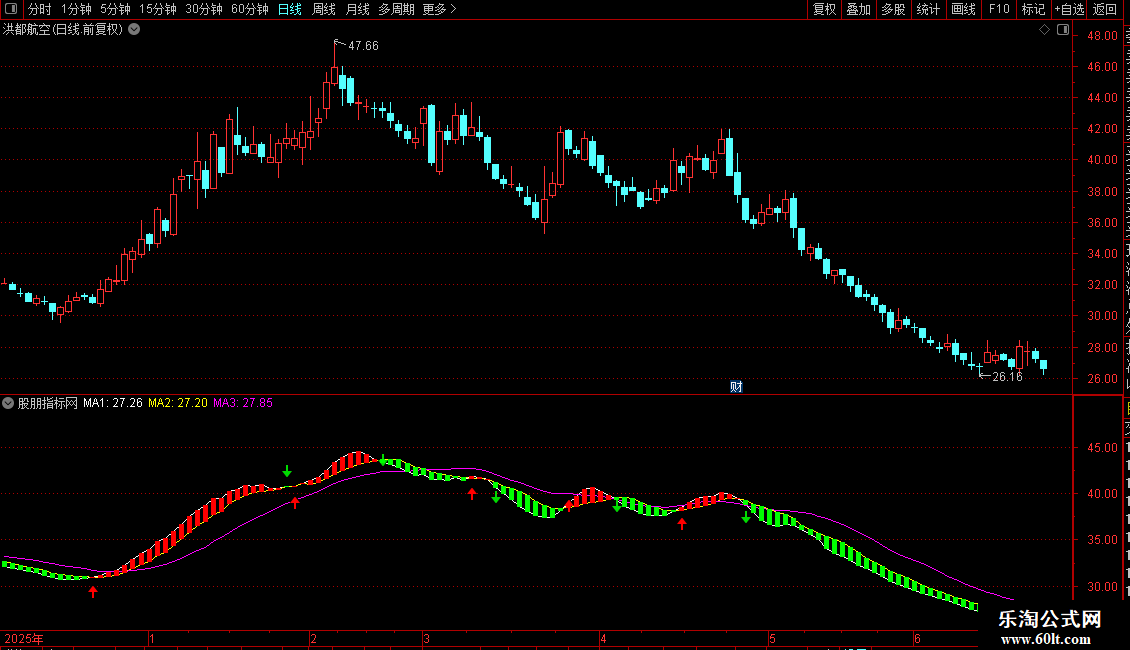The width and height of the screenshot is (1130, 650).
Task: Add stock via +自选 button
Action: [x=1069, y=9]
